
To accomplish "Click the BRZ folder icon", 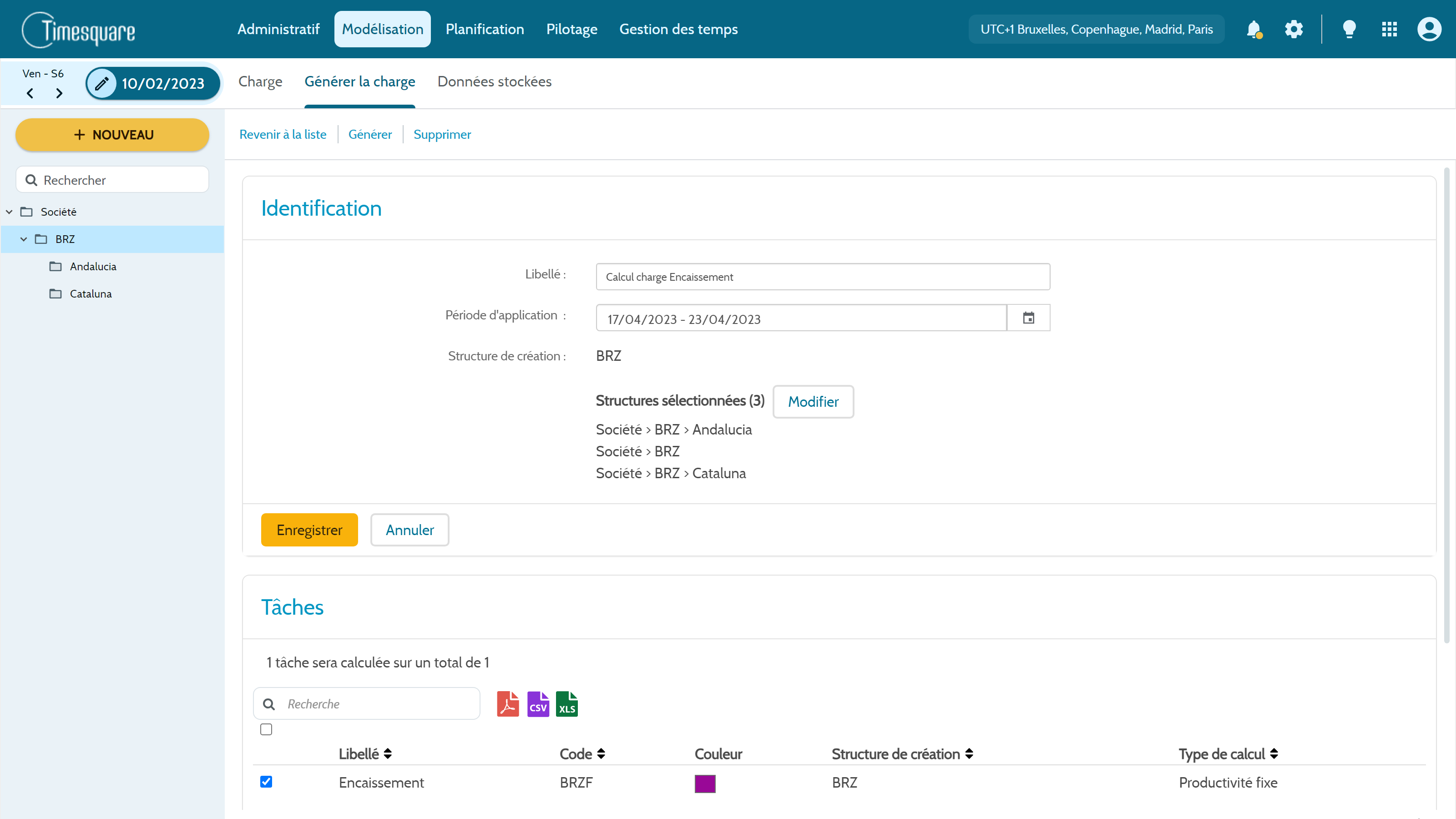I will coord(40,239).
